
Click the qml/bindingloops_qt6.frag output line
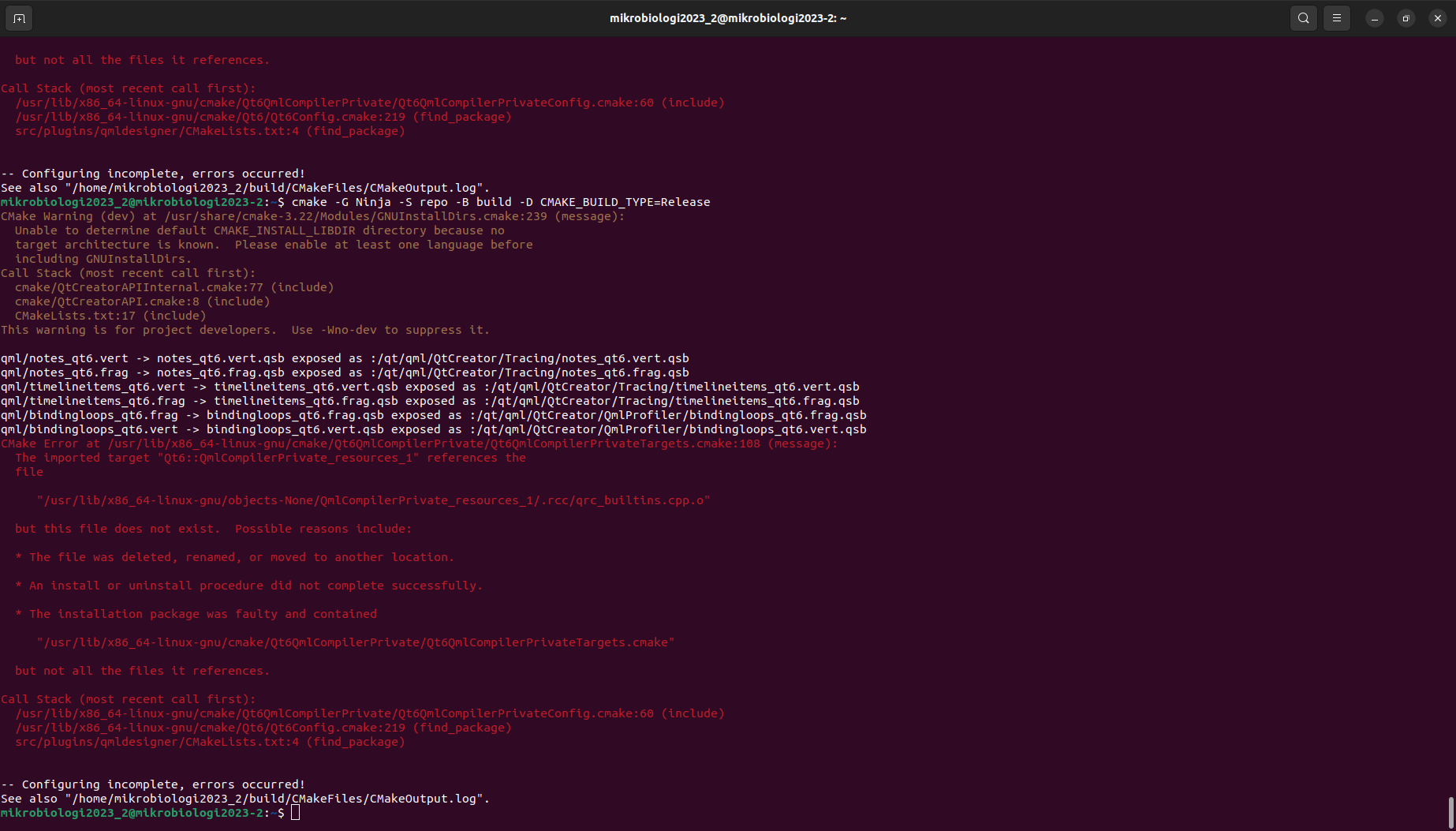click(433, 415)
